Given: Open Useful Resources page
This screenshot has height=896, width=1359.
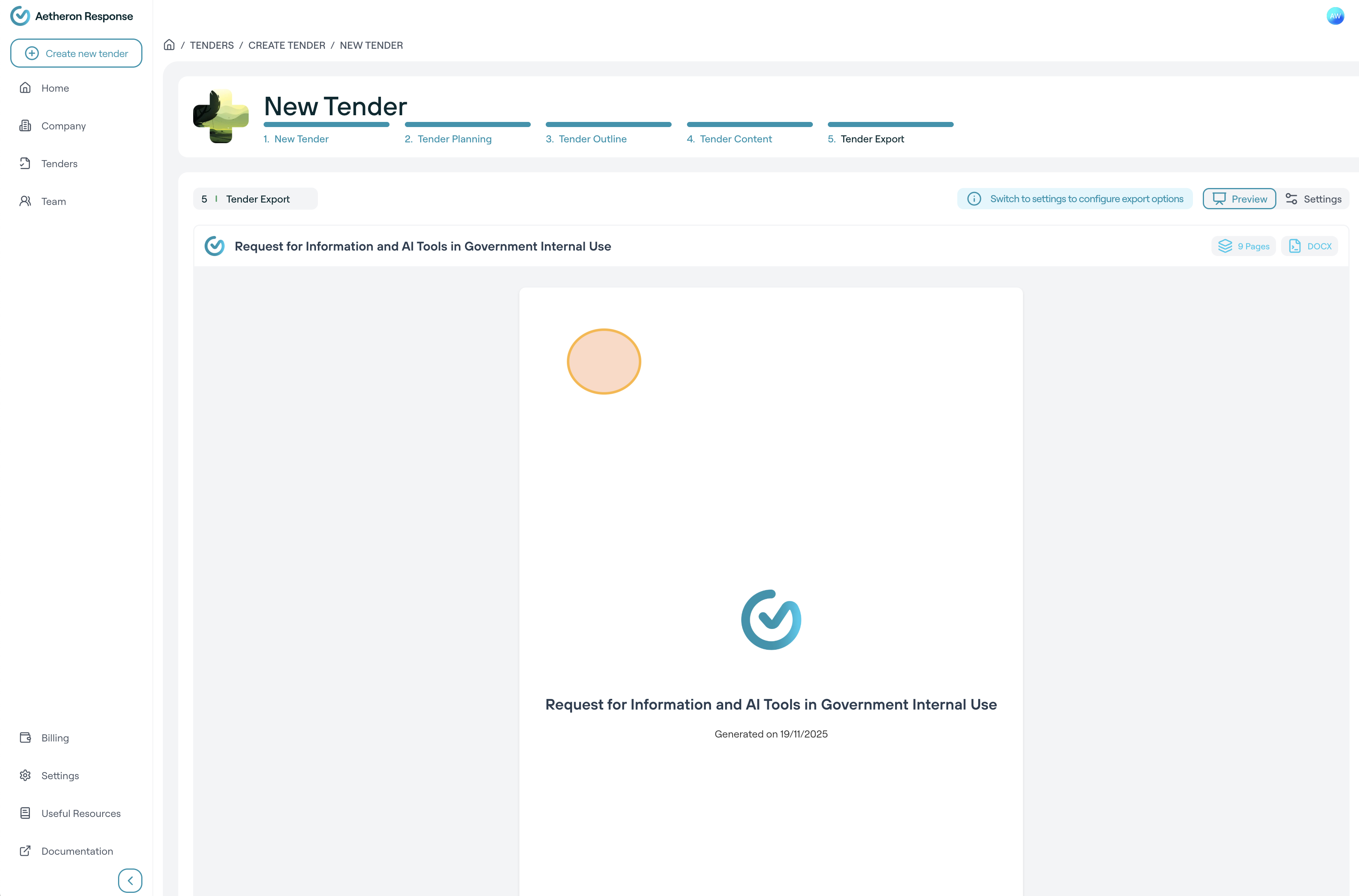Looking at the screenshot, I should click(81, 813).
